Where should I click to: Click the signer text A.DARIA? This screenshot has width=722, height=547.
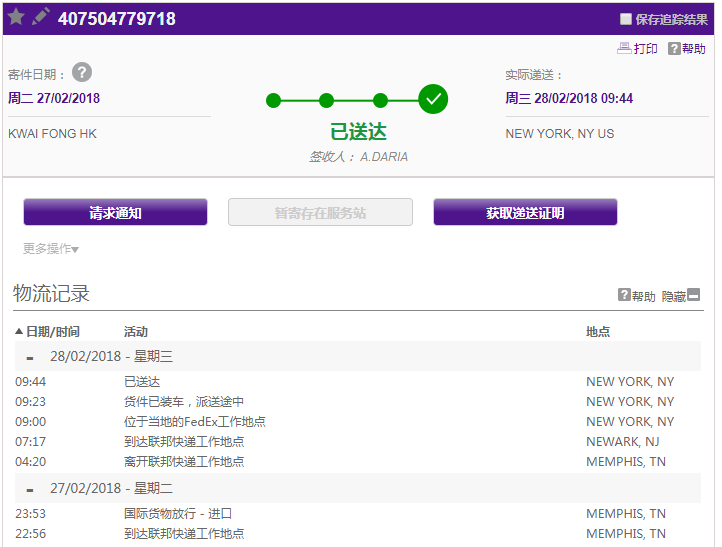coord(384,157)
